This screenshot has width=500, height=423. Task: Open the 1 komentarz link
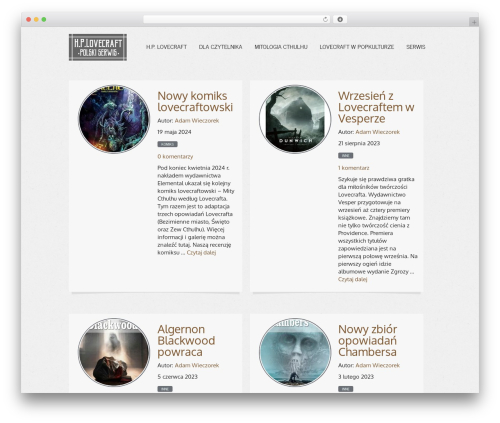click(353, 168)
